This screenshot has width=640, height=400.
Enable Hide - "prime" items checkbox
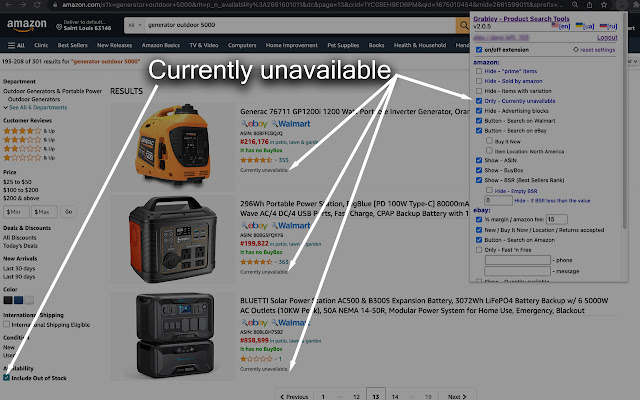click(479, 71)
